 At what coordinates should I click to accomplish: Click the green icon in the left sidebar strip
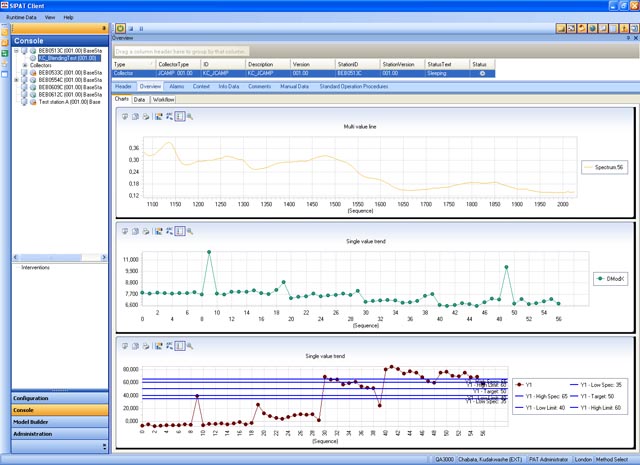[x=5, y=51]
